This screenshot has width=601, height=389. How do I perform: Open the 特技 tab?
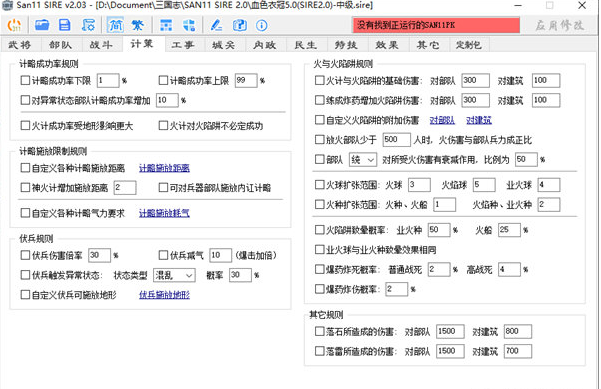coord(346,45)
